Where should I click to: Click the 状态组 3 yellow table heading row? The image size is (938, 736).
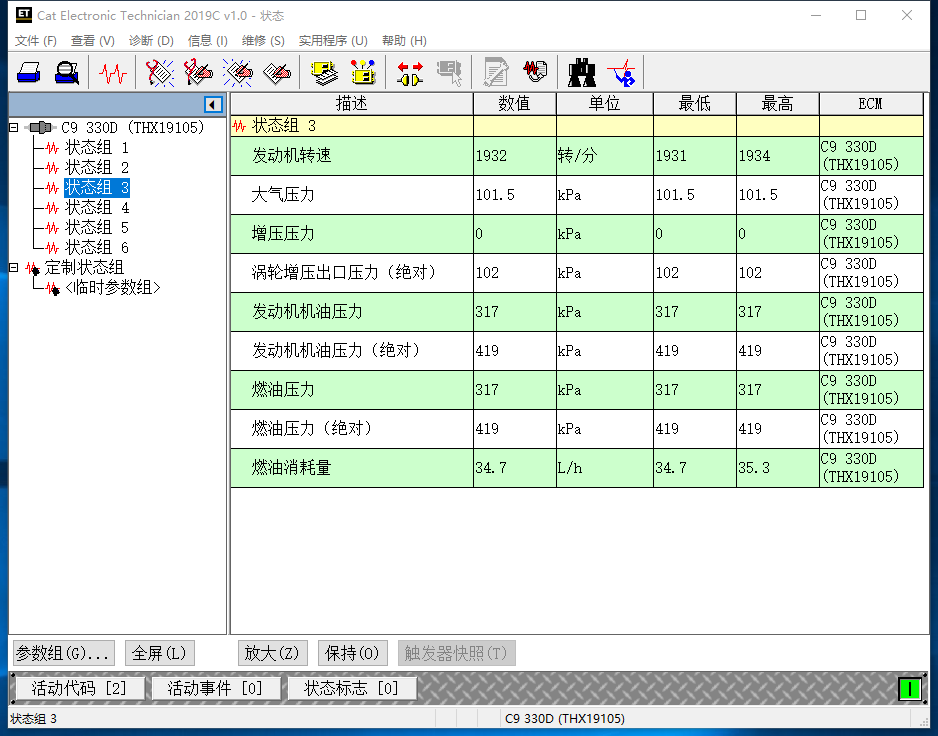pyautogui.click(x=577, y=126)
